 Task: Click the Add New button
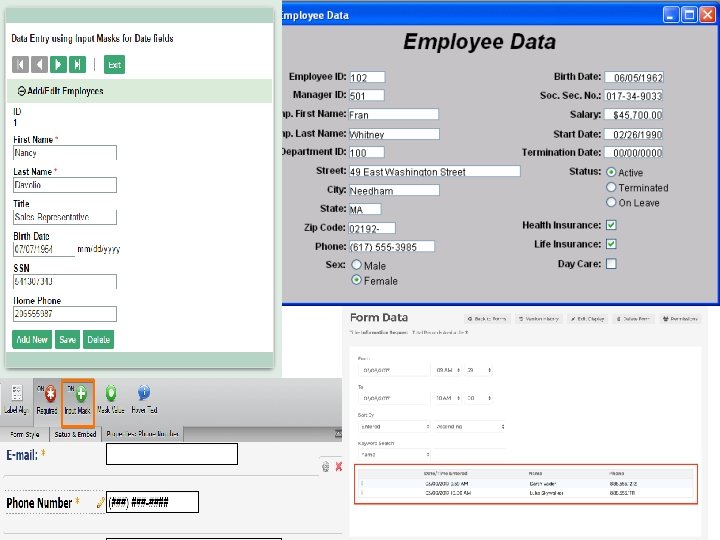[x=32, y=340]
